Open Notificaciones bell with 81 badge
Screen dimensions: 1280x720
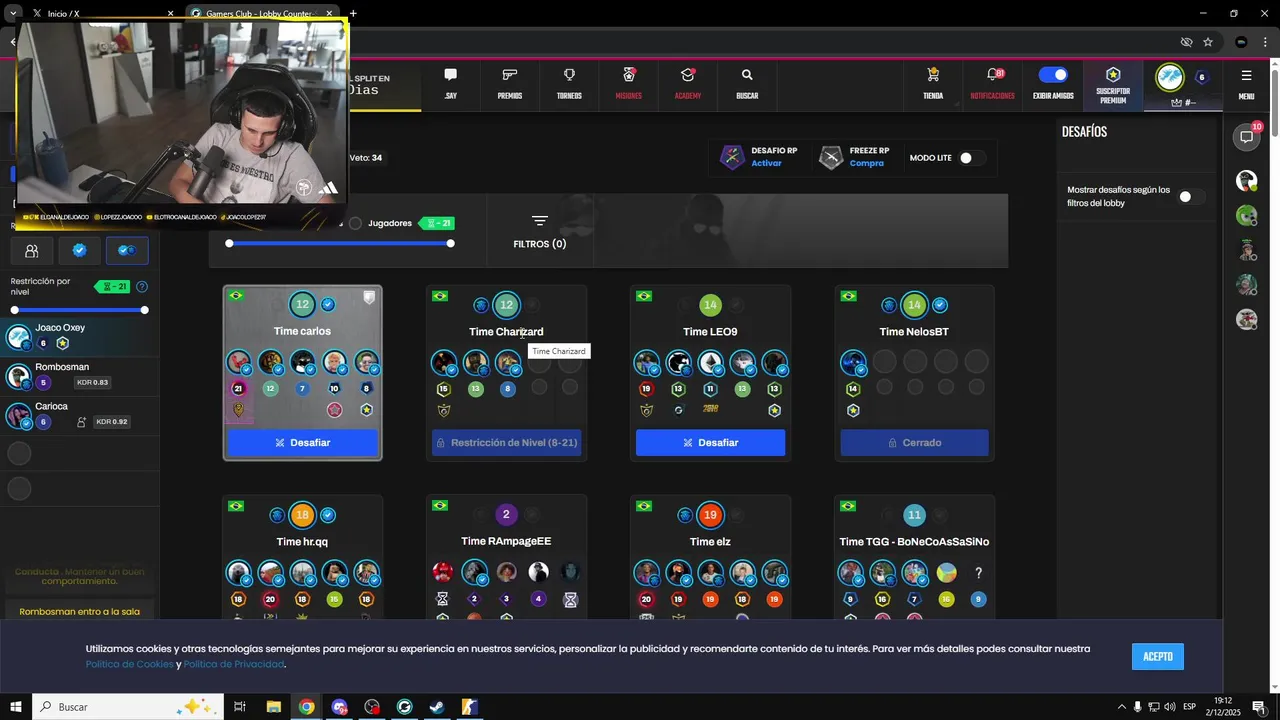993,75
